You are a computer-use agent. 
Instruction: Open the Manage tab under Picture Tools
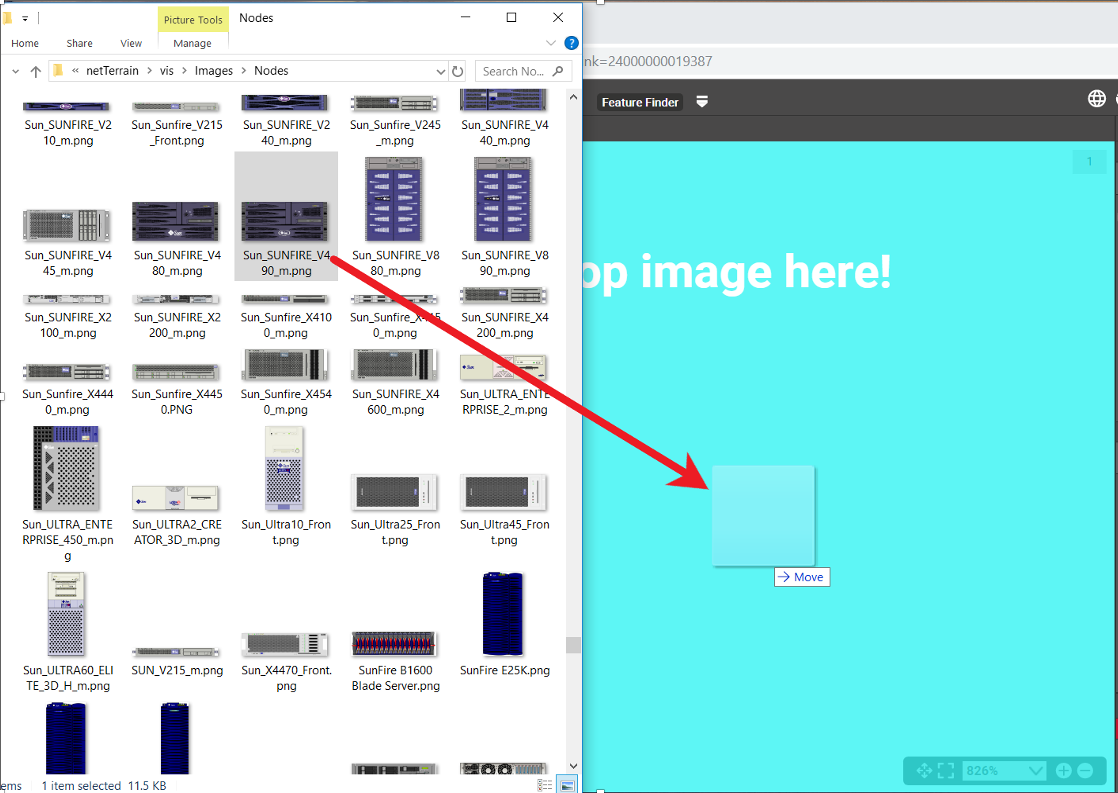pyautogui.click(x=192, y=43)
